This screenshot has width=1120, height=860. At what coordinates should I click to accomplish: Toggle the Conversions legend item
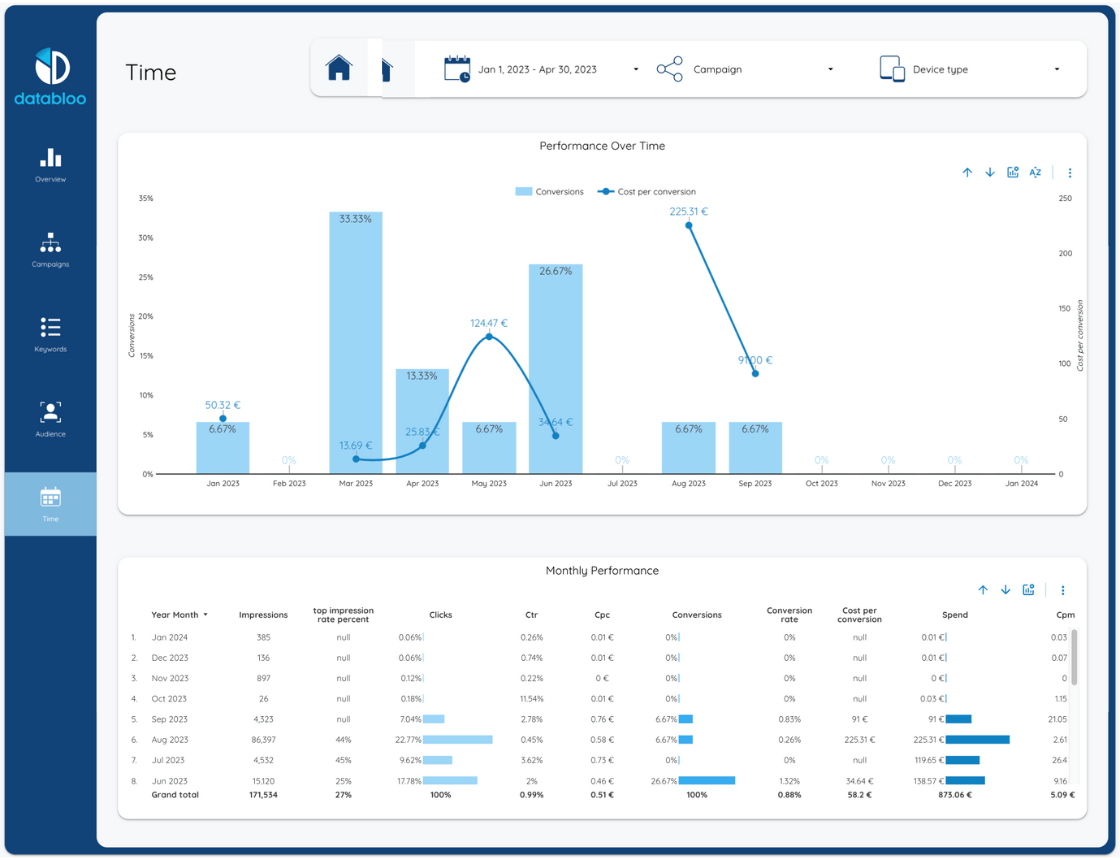[550, 192]
